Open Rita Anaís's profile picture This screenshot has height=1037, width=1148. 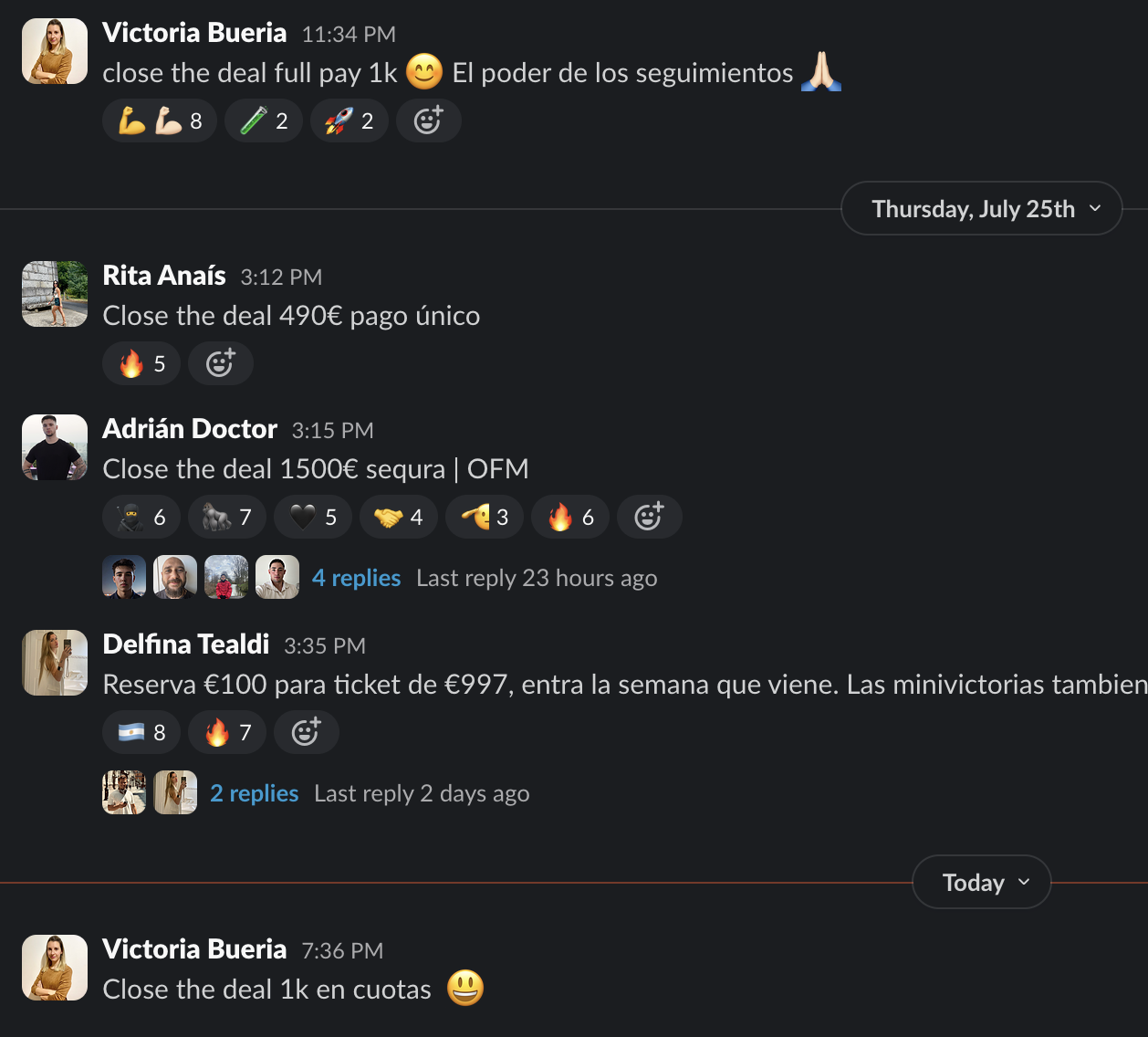[x=55, y=294]
